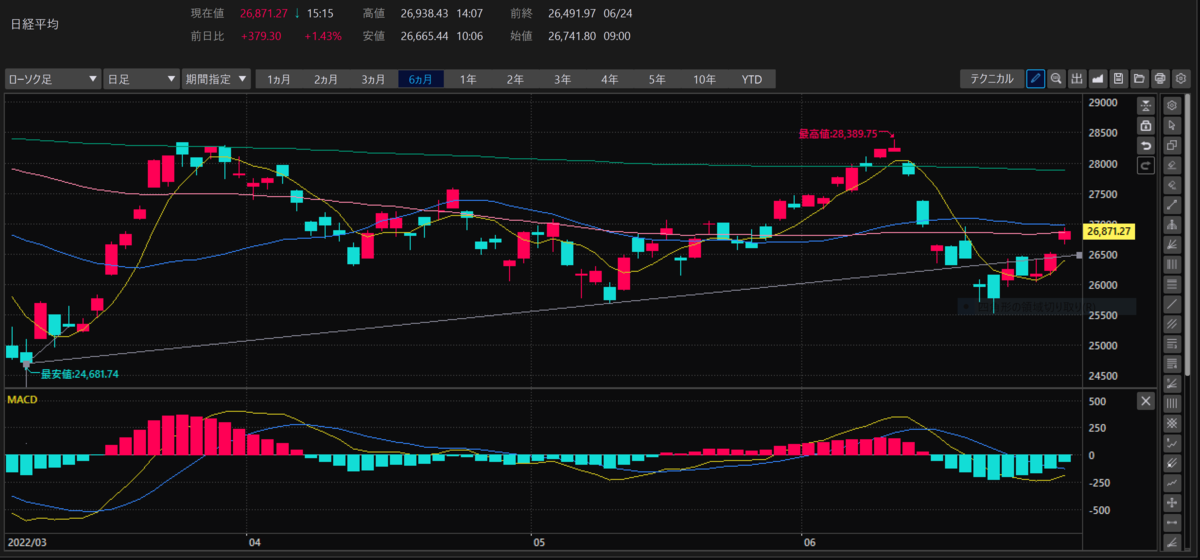Select the 2年 range tab
The image size is (1200, 560).
coord(515,78)
